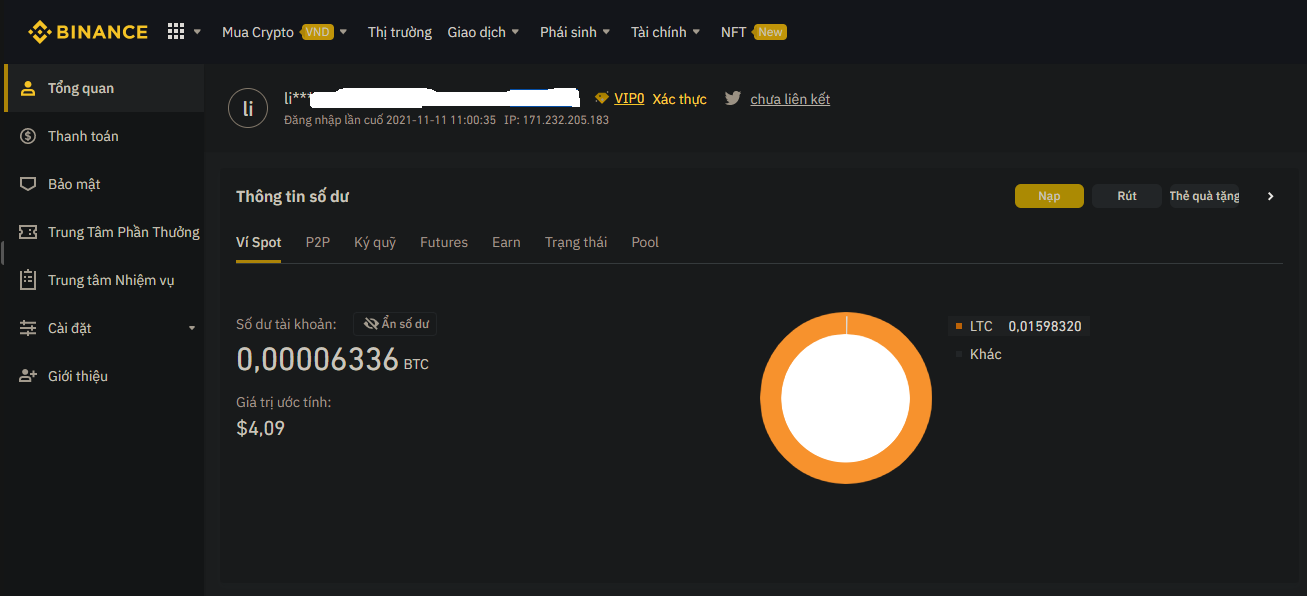1307x596 pixels.
Task: Expand the Tài chính dropdown arrow
Action: tap(697, 32)
